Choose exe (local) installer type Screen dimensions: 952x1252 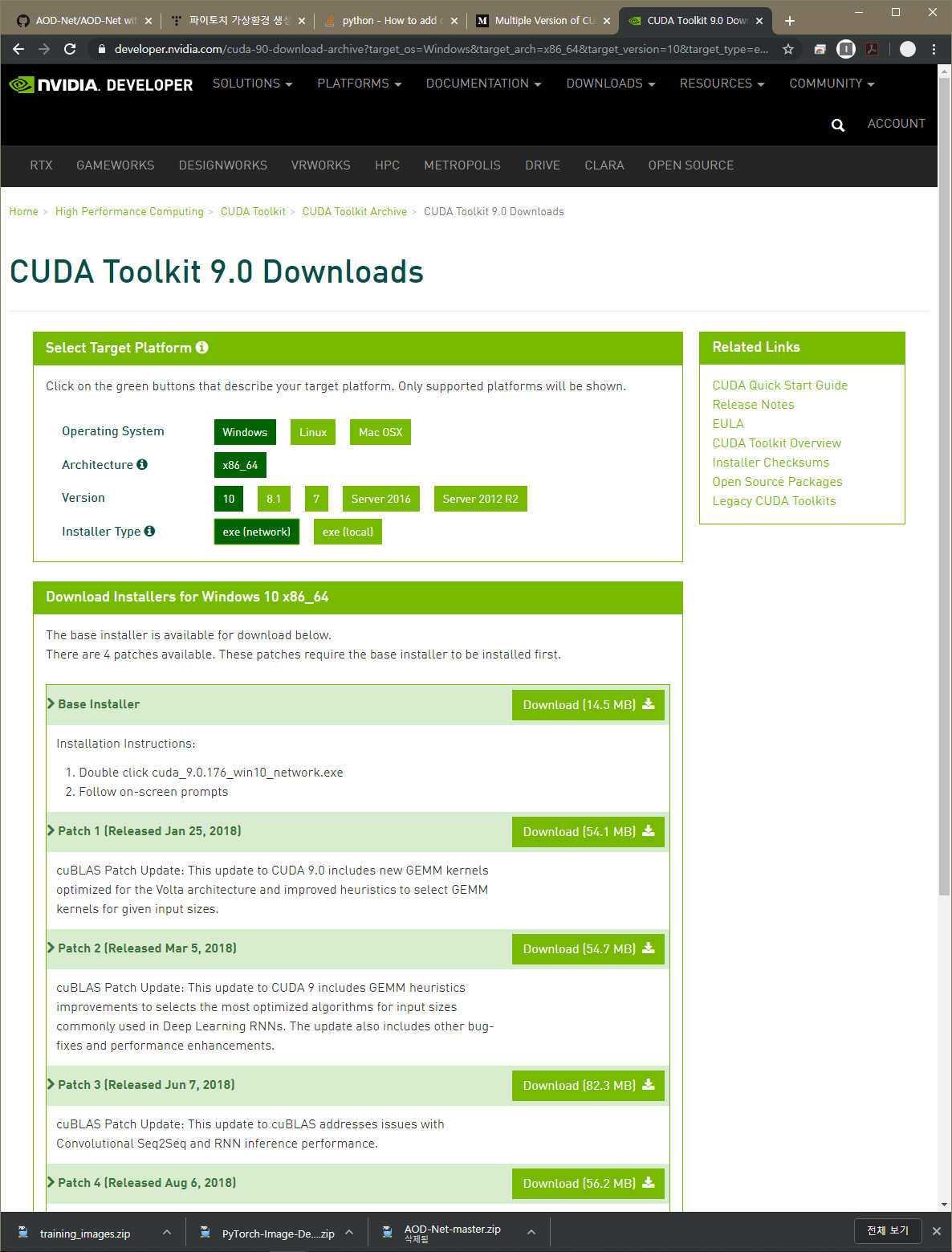coord(348,532)
